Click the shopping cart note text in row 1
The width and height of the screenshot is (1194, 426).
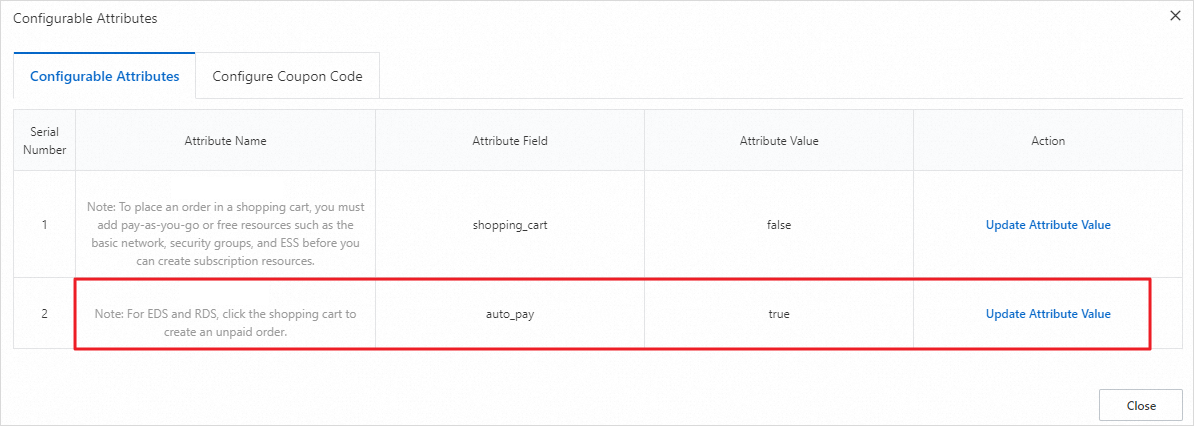tap(225, 234)
